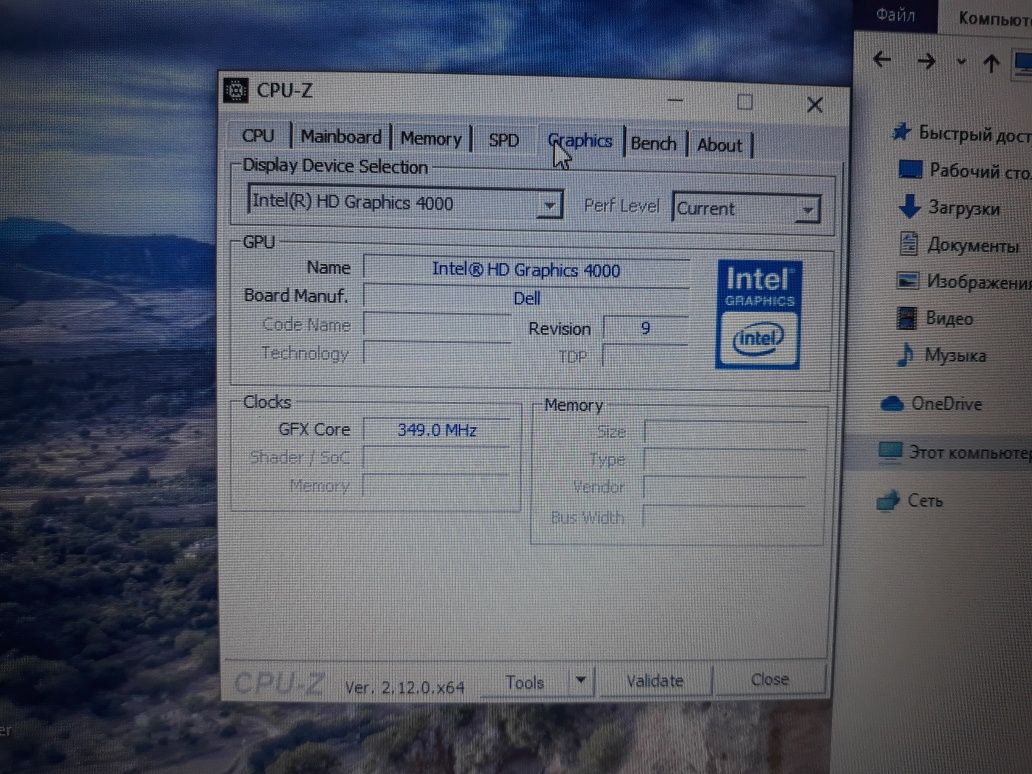
Task: Click the Close button in CPU-Z
Action: point(769,679)
